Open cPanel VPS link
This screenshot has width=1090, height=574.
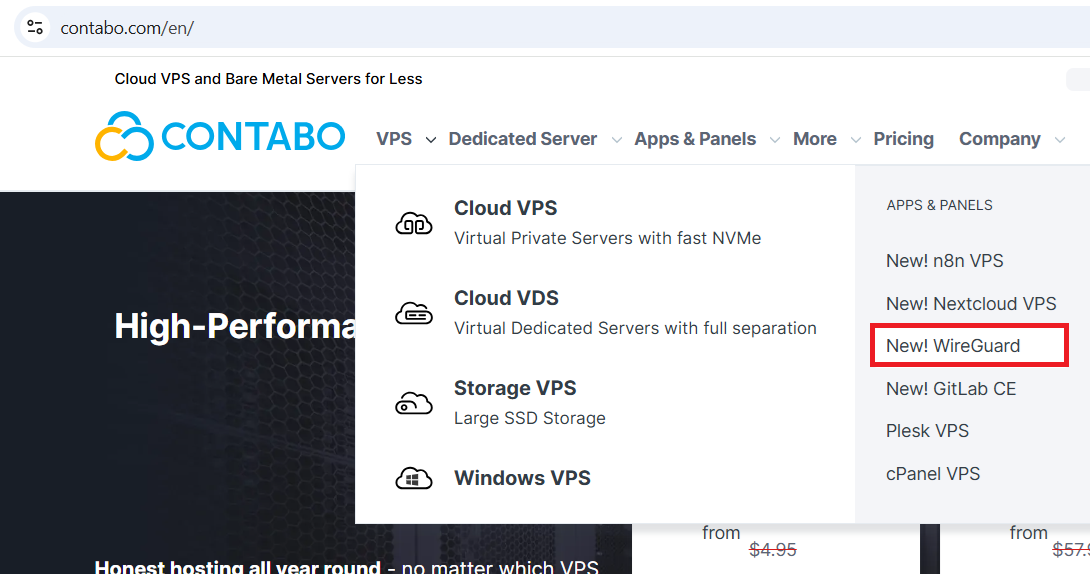pos(933,474)
